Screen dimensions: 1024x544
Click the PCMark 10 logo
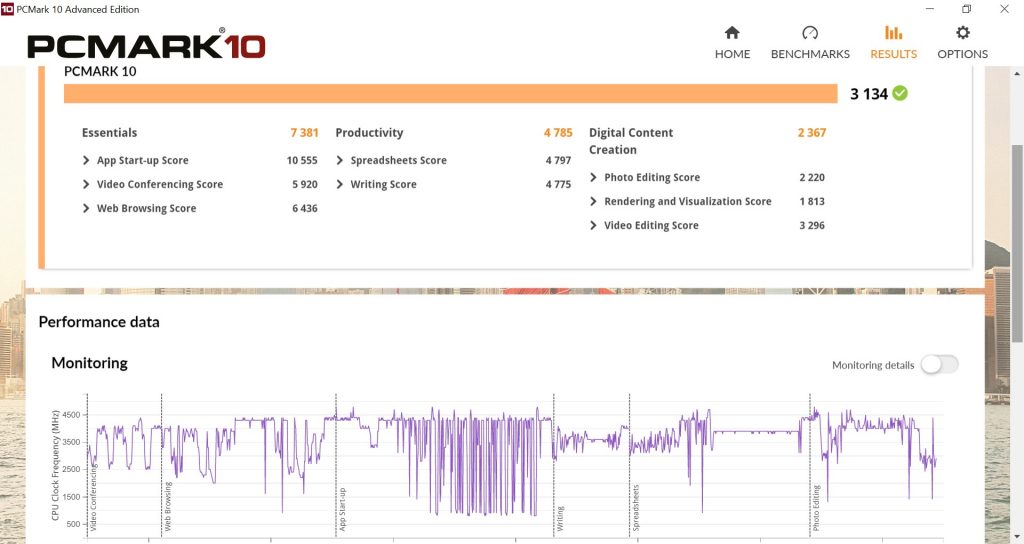(146, 46)
